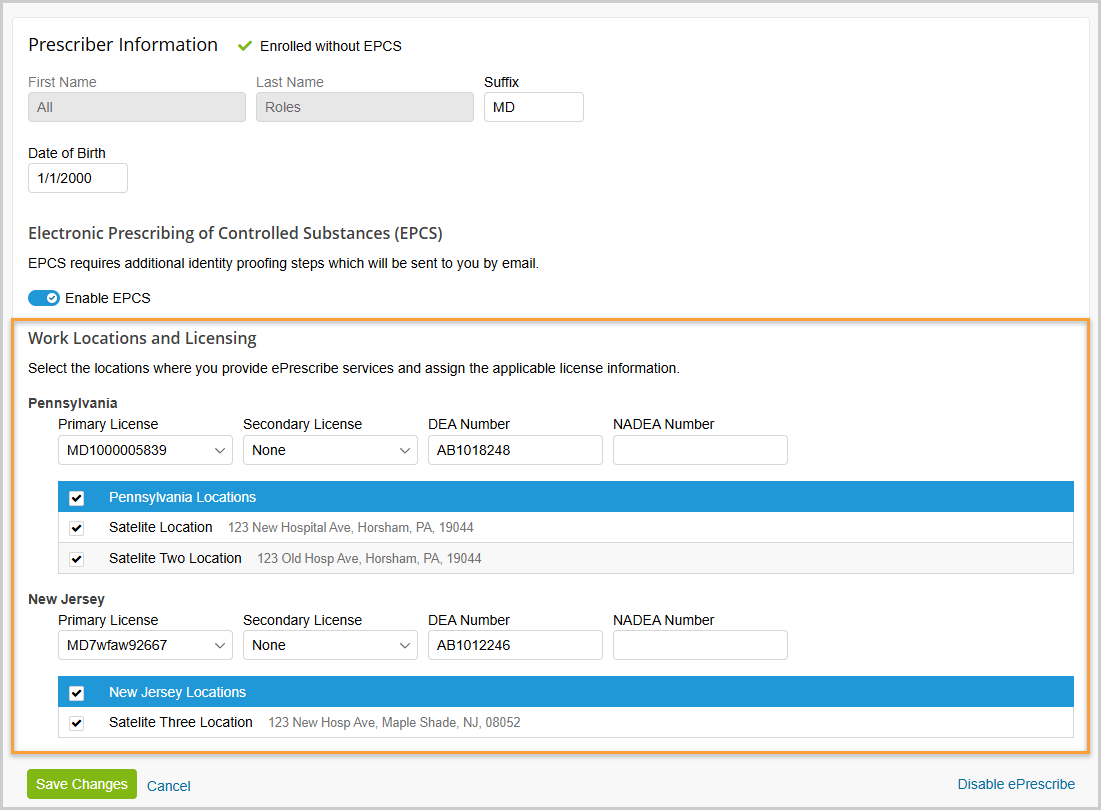Open Pennsylvania Primary License dropdown
Screen dimensions: 1101x810
point(145,451)
